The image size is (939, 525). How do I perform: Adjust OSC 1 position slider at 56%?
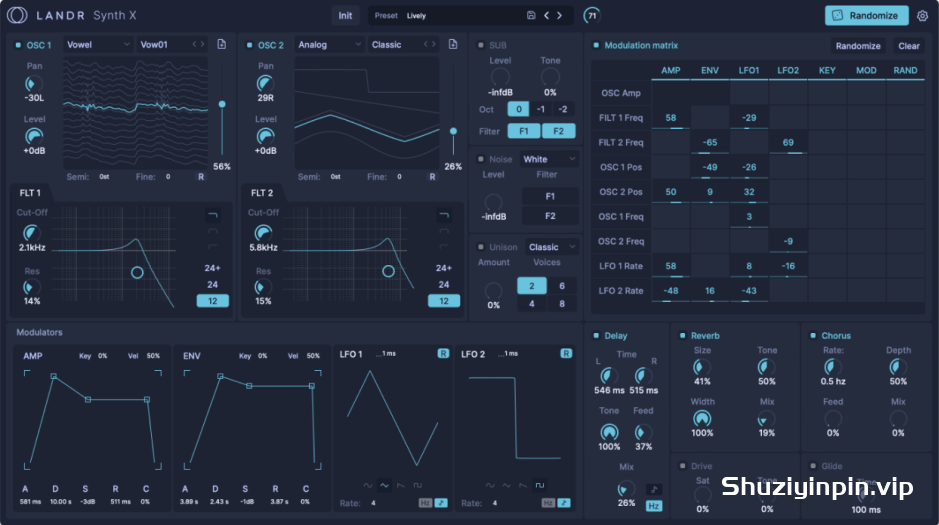(x=222, y=104)
